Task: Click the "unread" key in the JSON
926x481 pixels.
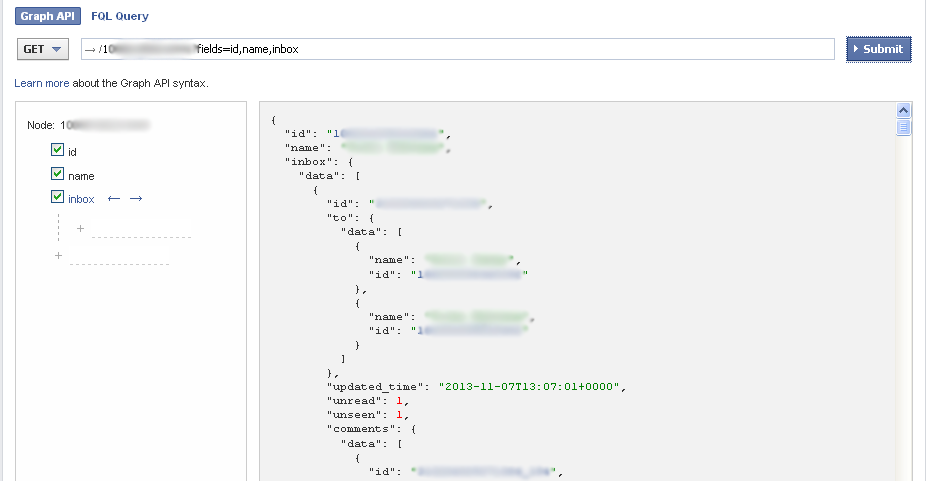Action: pos(356,401)
